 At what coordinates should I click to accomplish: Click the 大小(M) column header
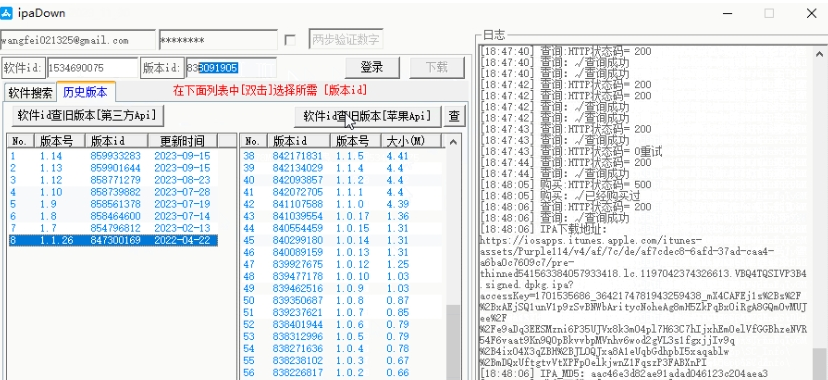coord(411,141)
